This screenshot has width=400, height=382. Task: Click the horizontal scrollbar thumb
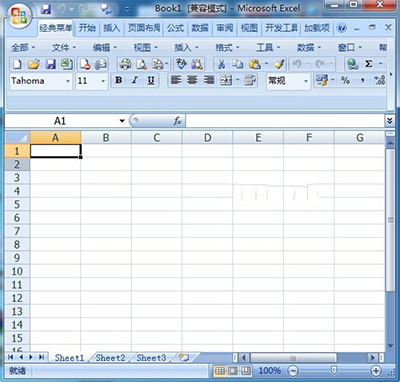(x=293, y=358)
